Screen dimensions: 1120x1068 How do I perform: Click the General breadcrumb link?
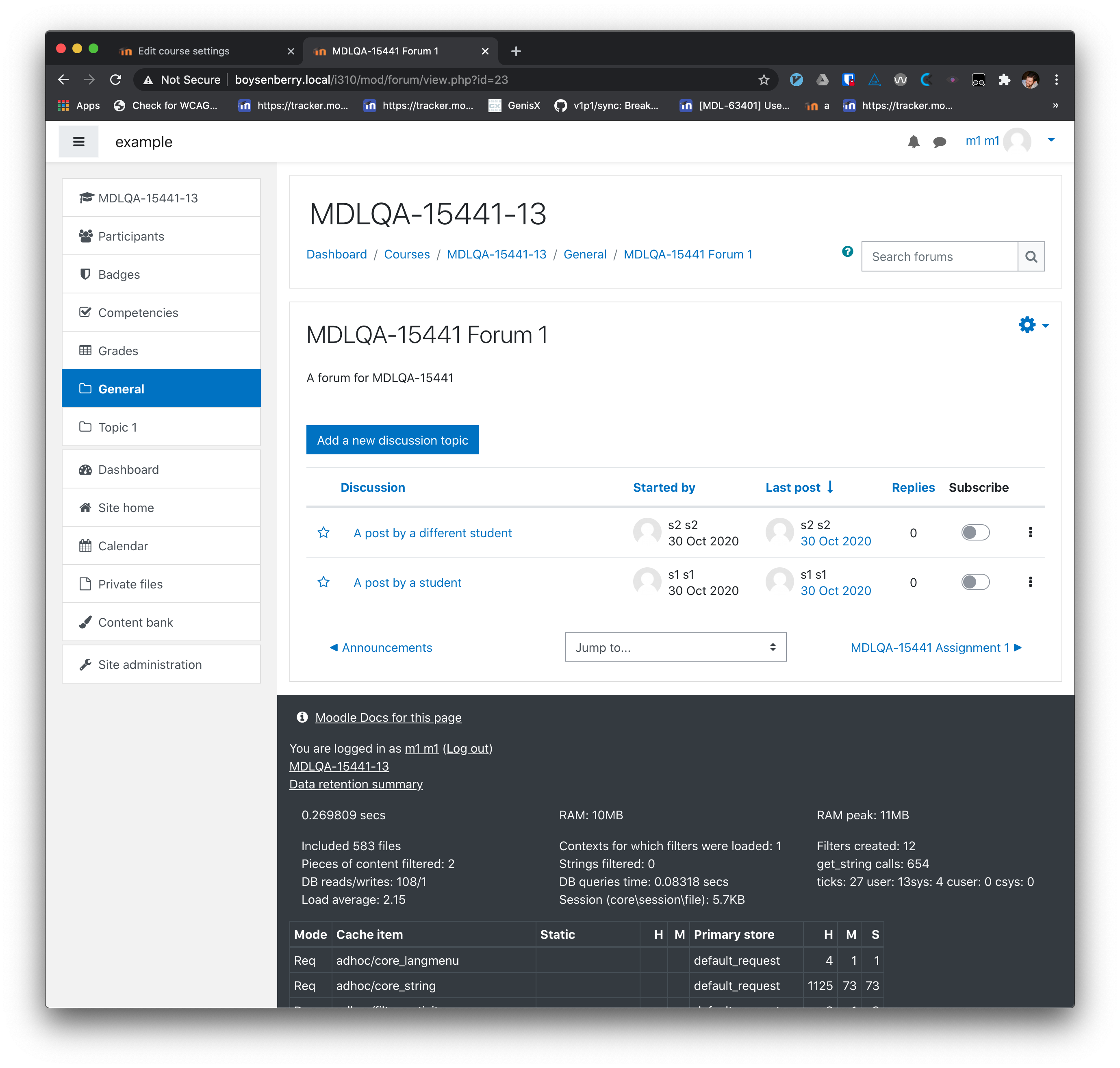[x=585, y=254]
